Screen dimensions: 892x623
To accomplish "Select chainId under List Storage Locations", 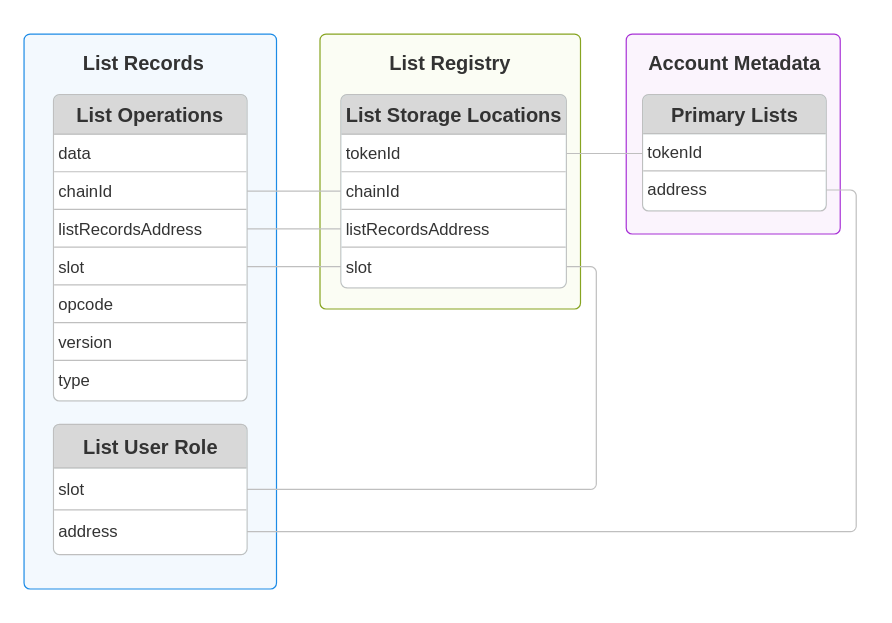I will point(452,191).
